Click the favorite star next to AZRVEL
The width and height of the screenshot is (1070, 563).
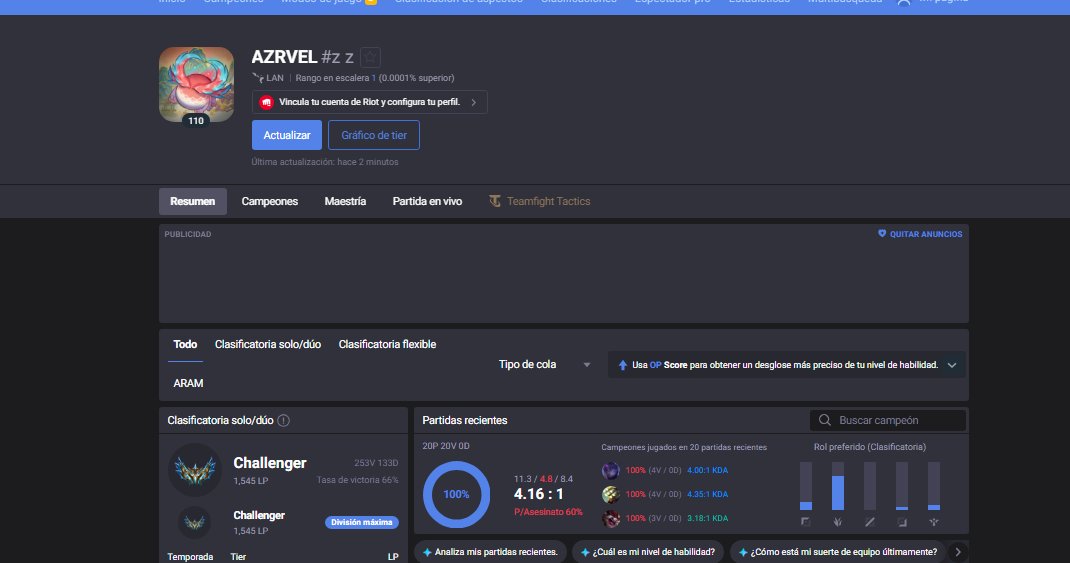click(x=370, y=57)
